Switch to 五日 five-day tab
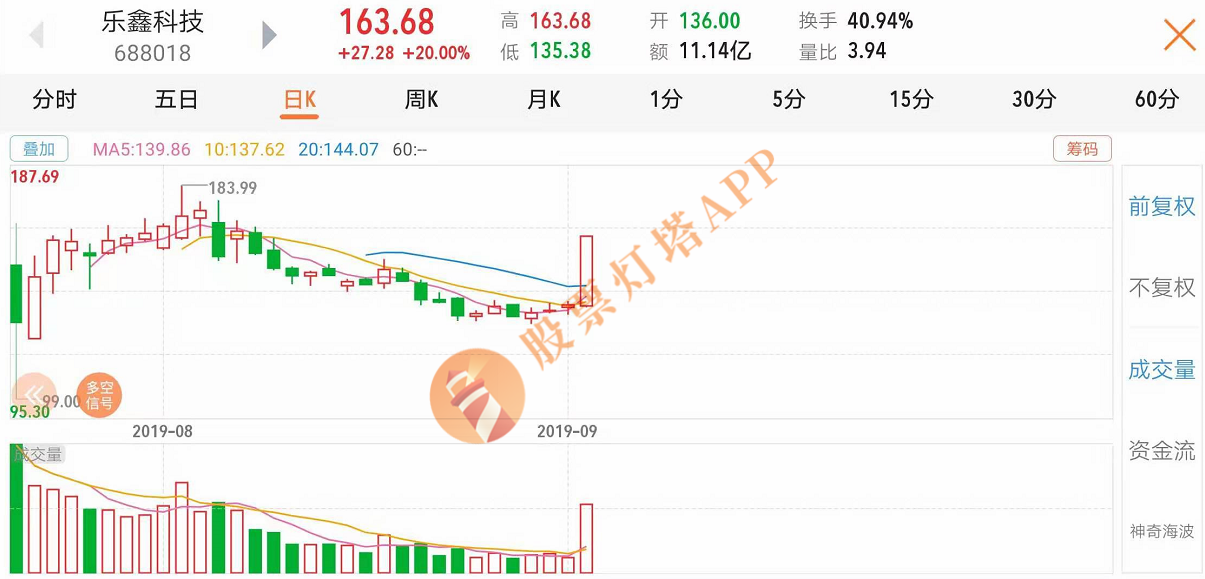The image size is (1205, 579). 176,99
